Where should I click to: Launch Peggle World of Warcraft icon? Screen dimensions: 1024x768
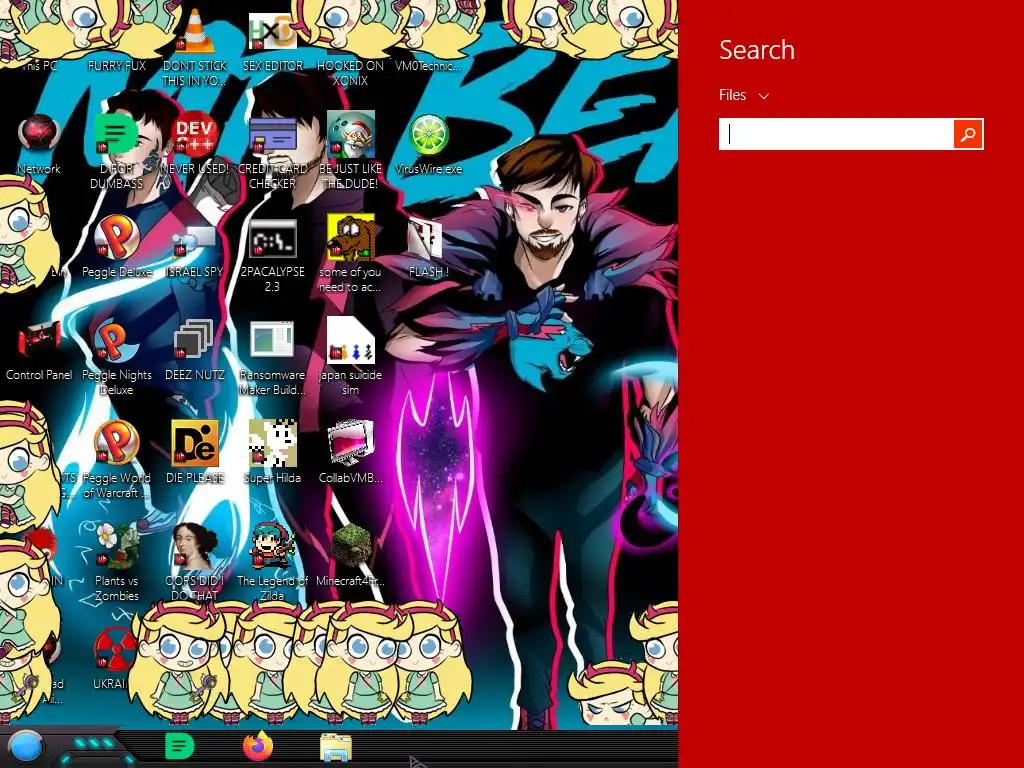(x=116, y=443)
